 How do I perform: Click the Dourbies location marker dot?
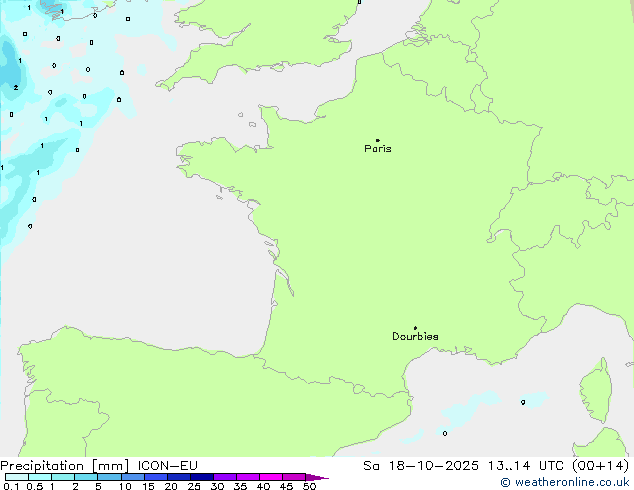tap(415, 328)
